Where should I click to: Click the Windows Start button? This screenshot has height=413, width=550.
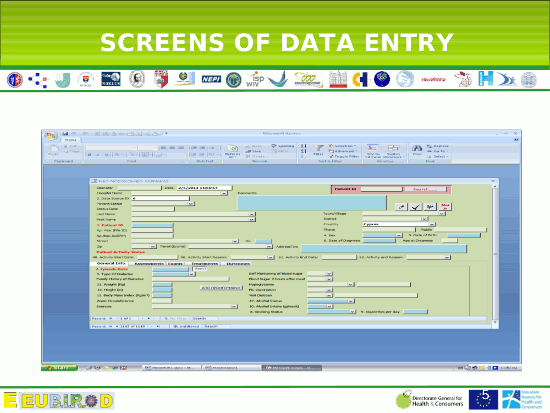[59, 367]
